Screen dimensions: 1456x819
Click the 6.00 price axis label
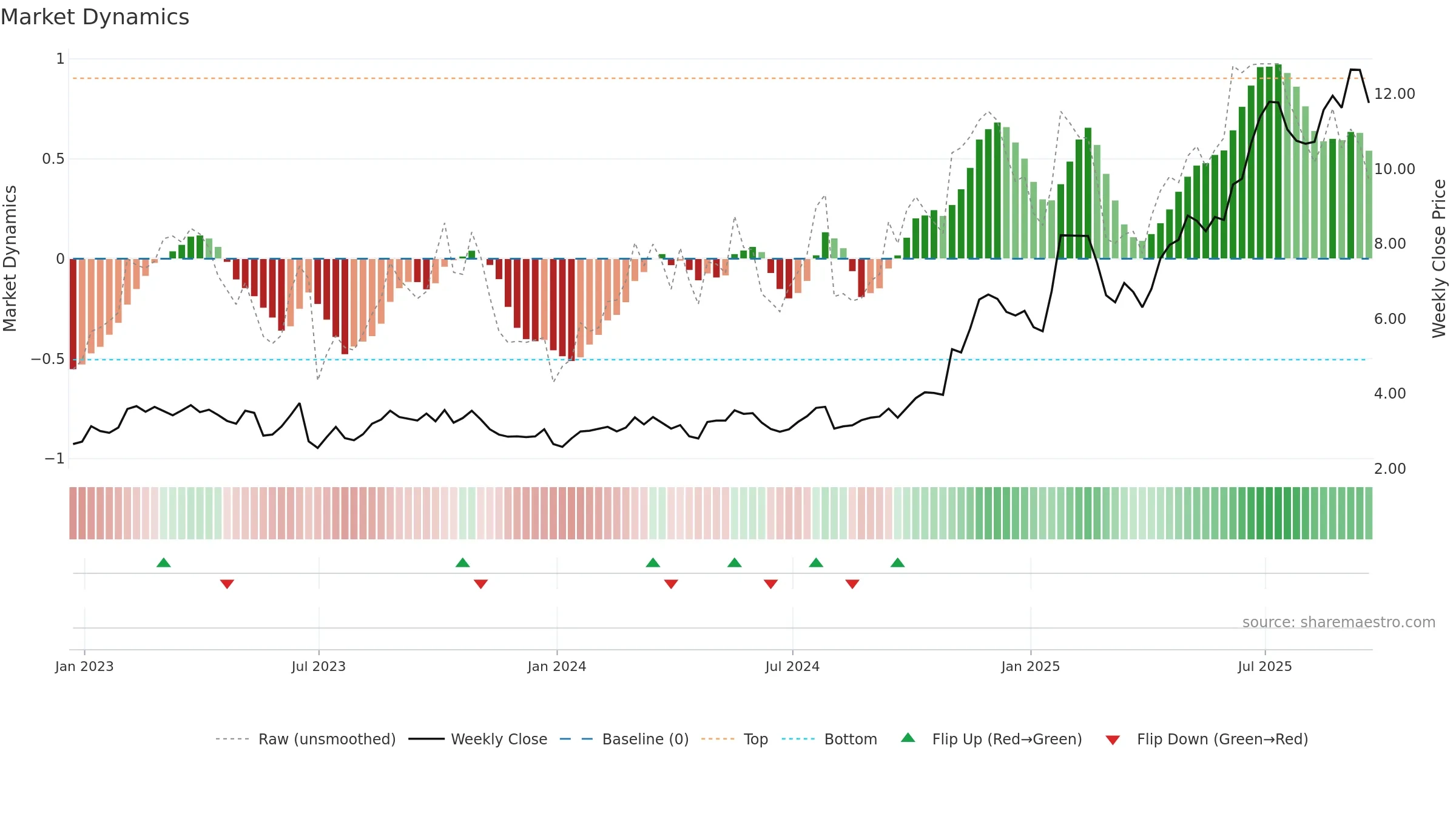coord(1390,319)
